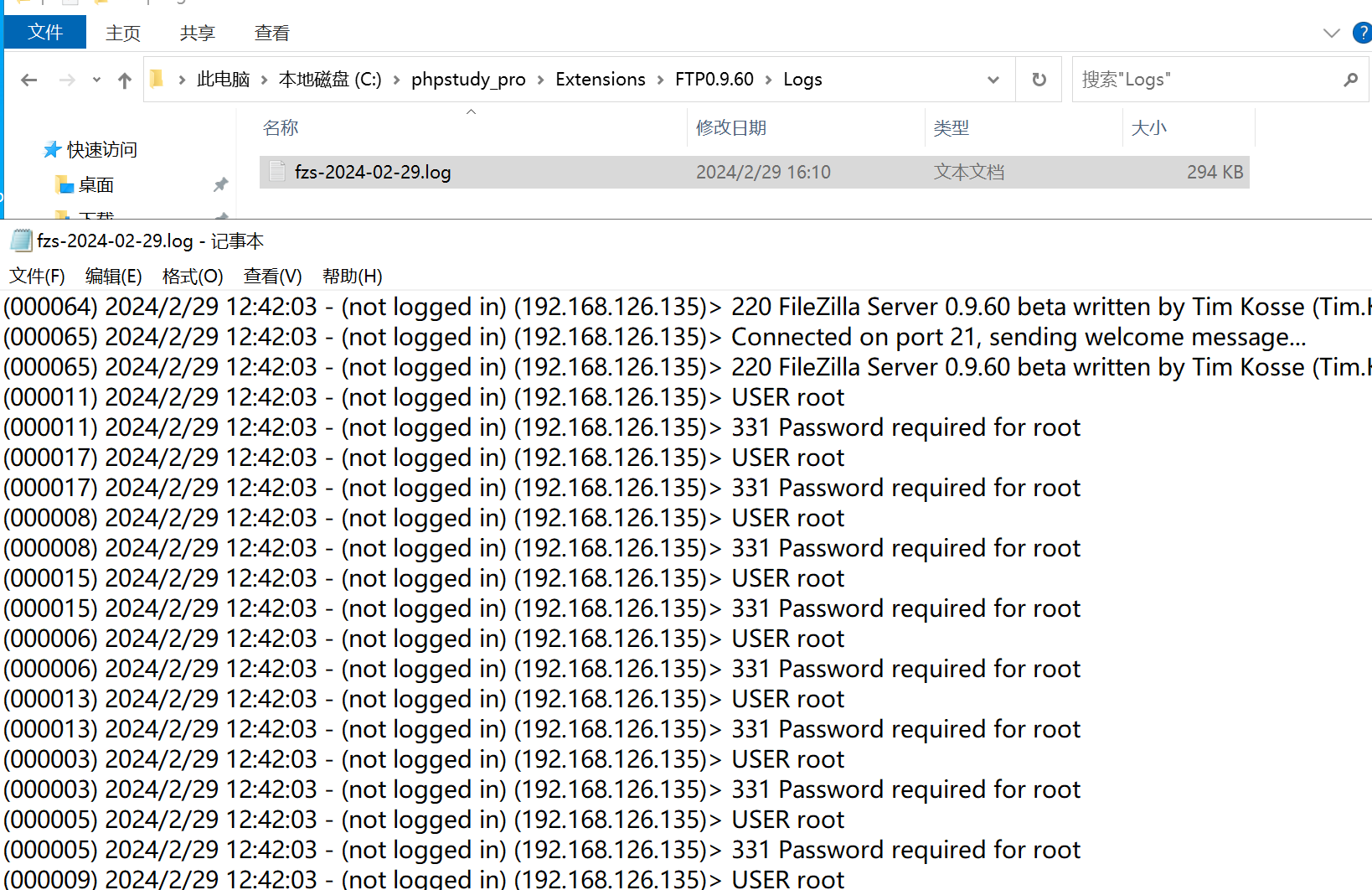Click the 搜索"Logs" search field

[1206, 80]
